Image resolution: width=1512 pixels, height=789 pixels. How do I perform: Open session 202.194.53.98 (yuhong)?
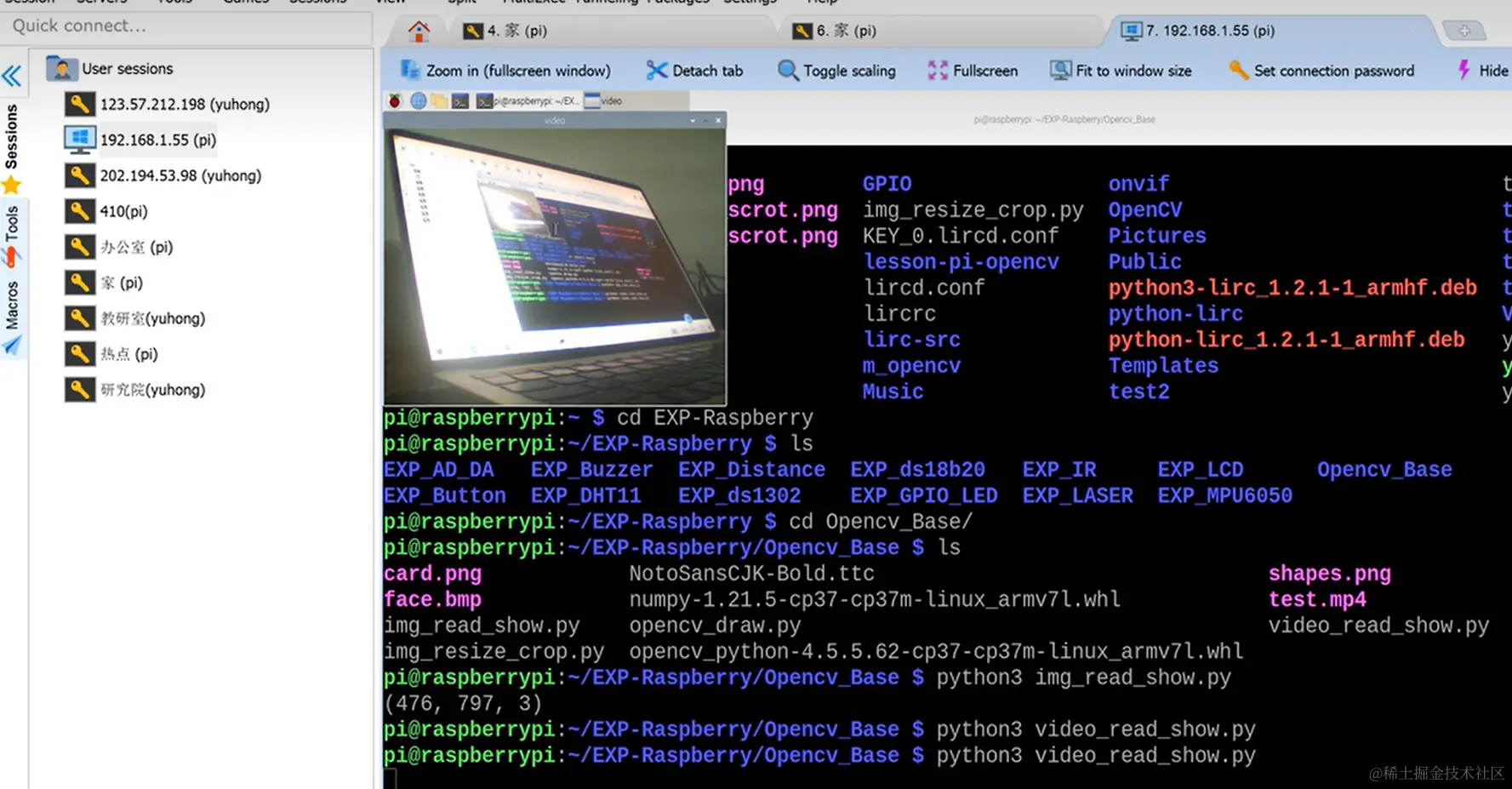coord(180,175)
